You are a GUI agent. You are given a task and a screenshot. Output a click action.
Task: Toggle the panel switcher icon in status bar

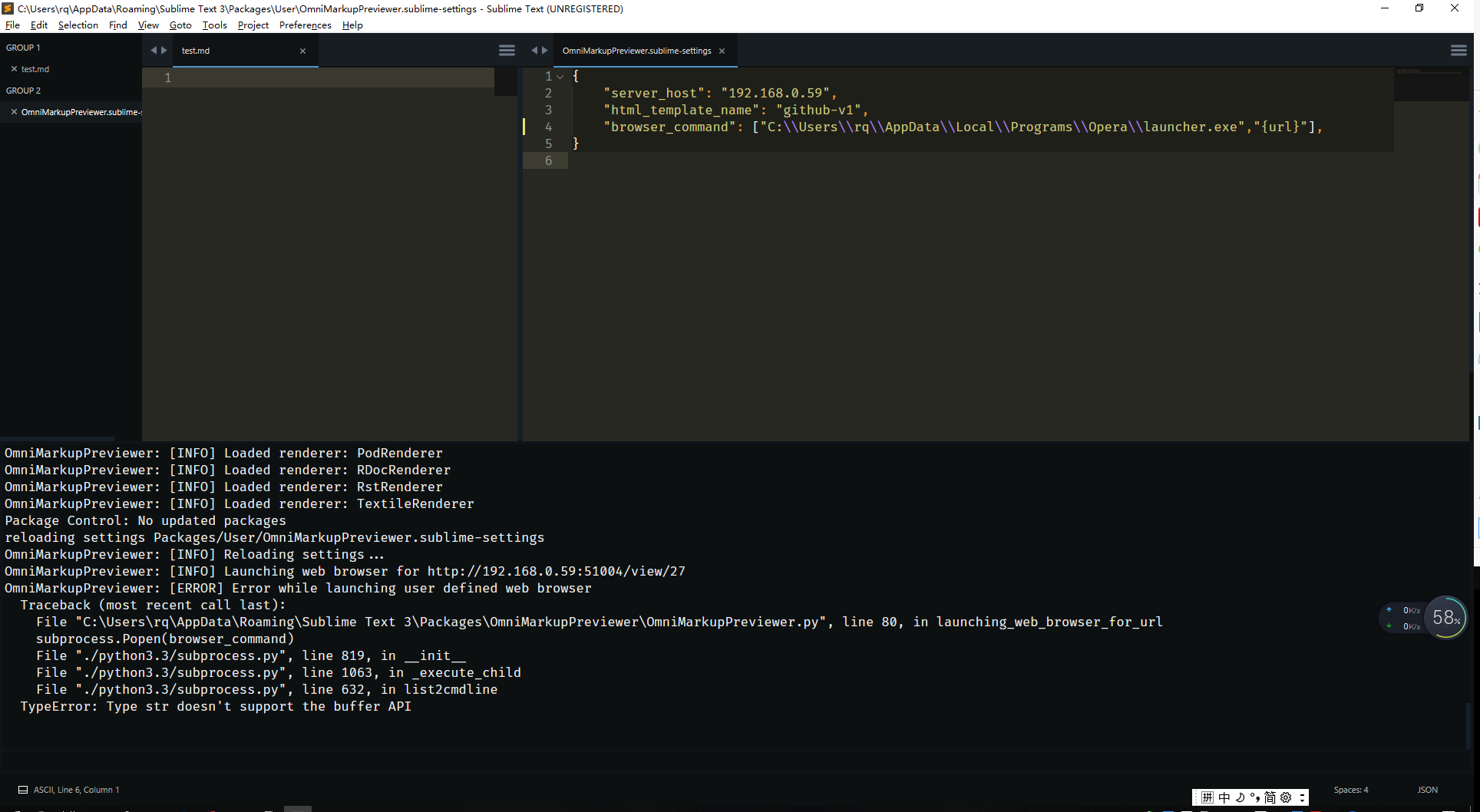click(23, 790)
